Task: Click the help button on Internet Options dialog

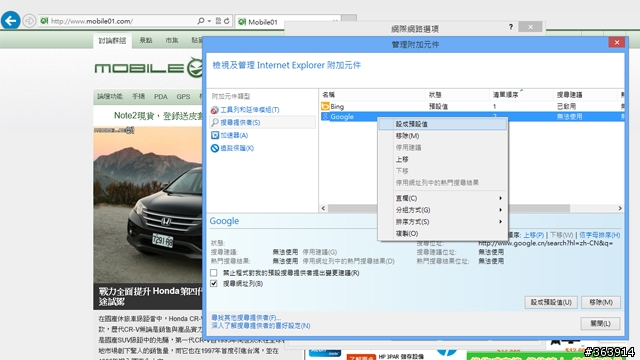Action: [x=511, y=27]
